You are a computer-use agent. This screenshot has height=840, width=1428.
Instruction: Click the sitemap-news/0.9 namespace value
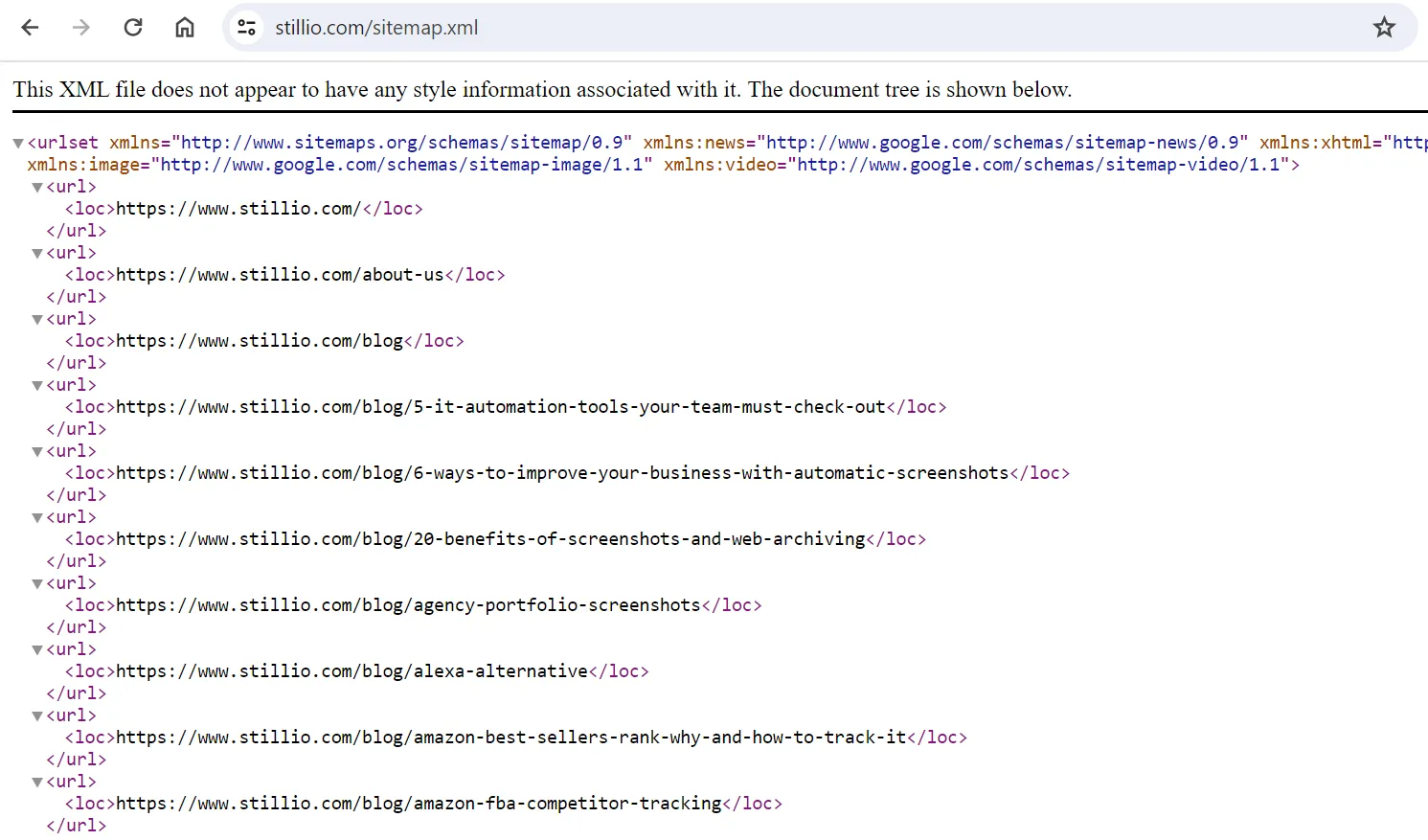click(1003, 143)
